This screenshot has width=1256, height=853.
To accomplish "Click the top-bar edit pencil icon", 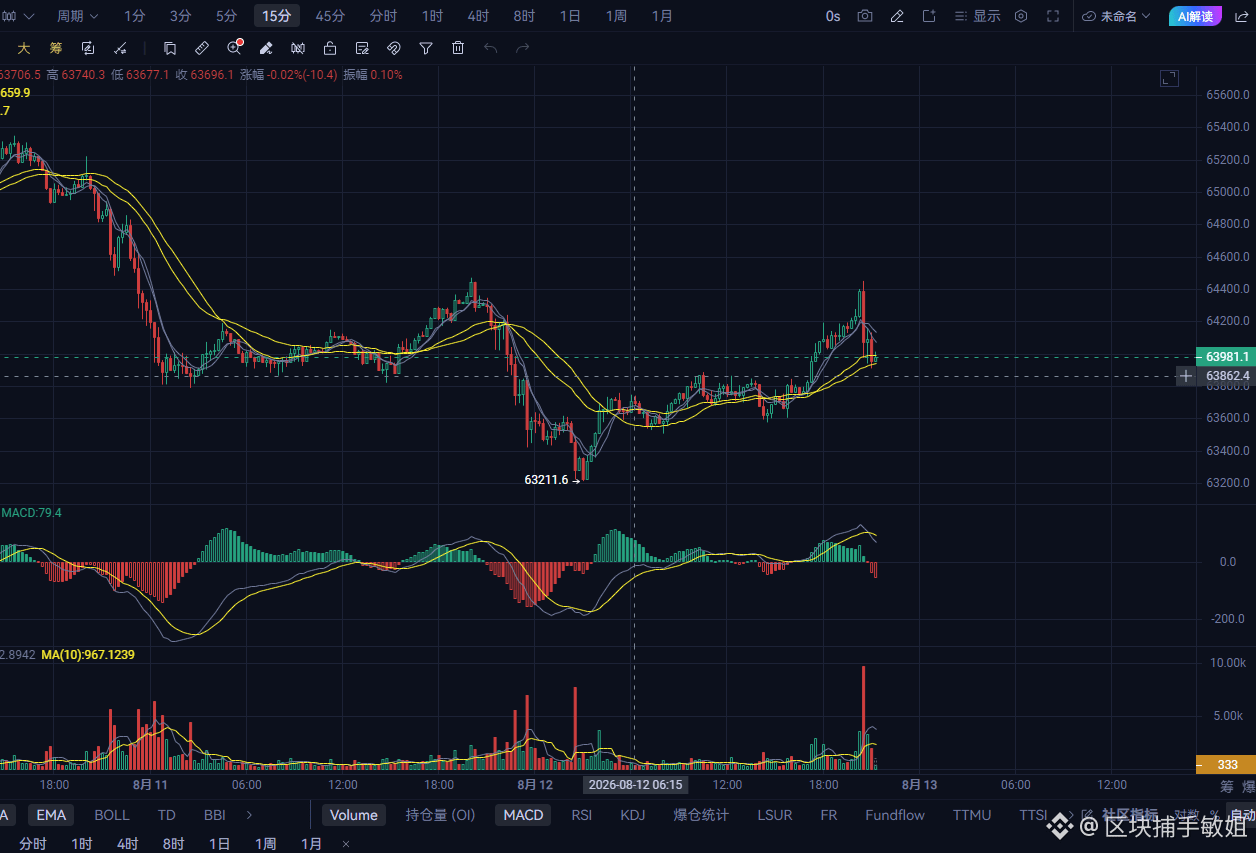I will (x=897, y=16).
